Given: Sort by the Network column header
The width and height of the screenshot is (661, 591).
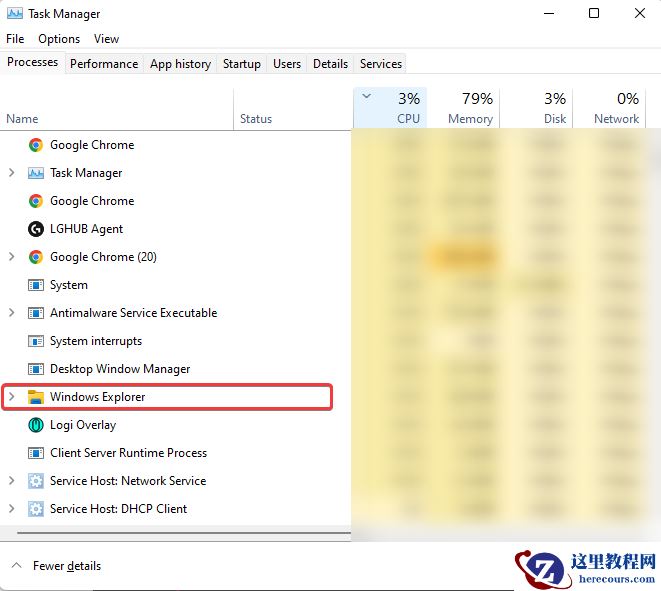Looking at the screenshot, I should 609,108.
